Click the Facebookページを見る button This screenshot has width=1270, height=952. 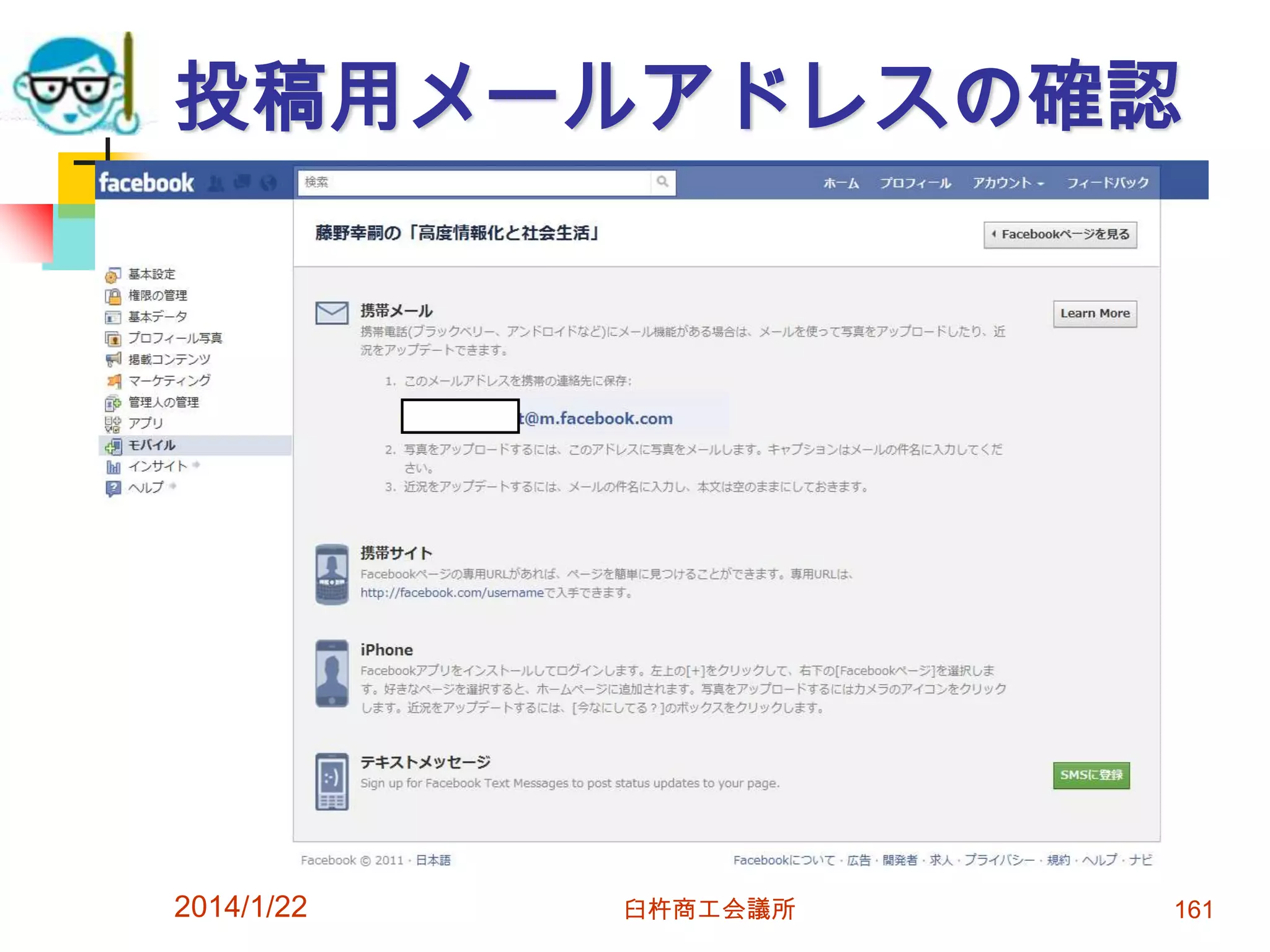1060,235
